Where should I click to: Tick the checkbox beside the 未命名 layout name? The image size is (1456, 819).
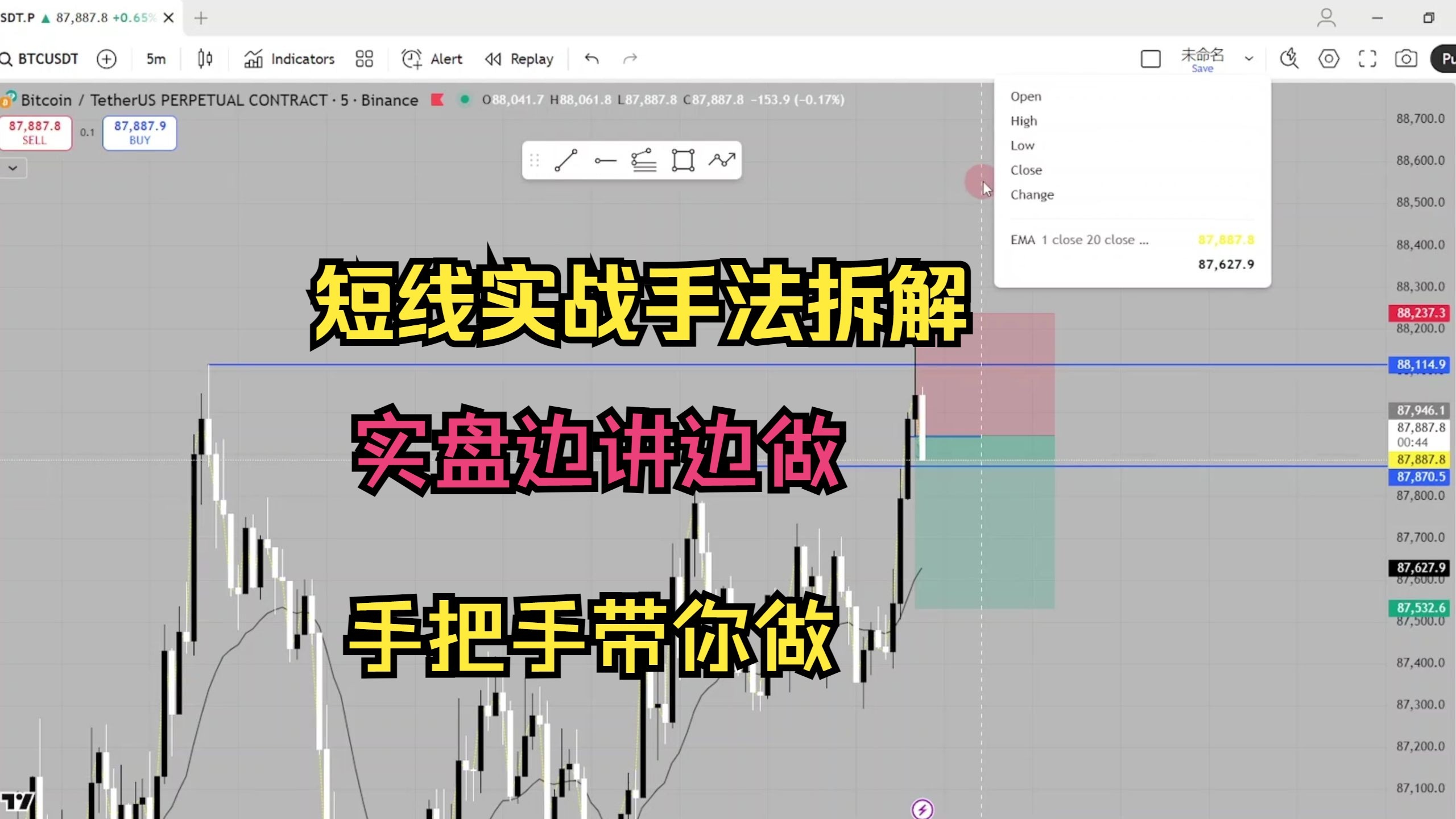point(1151,59)
